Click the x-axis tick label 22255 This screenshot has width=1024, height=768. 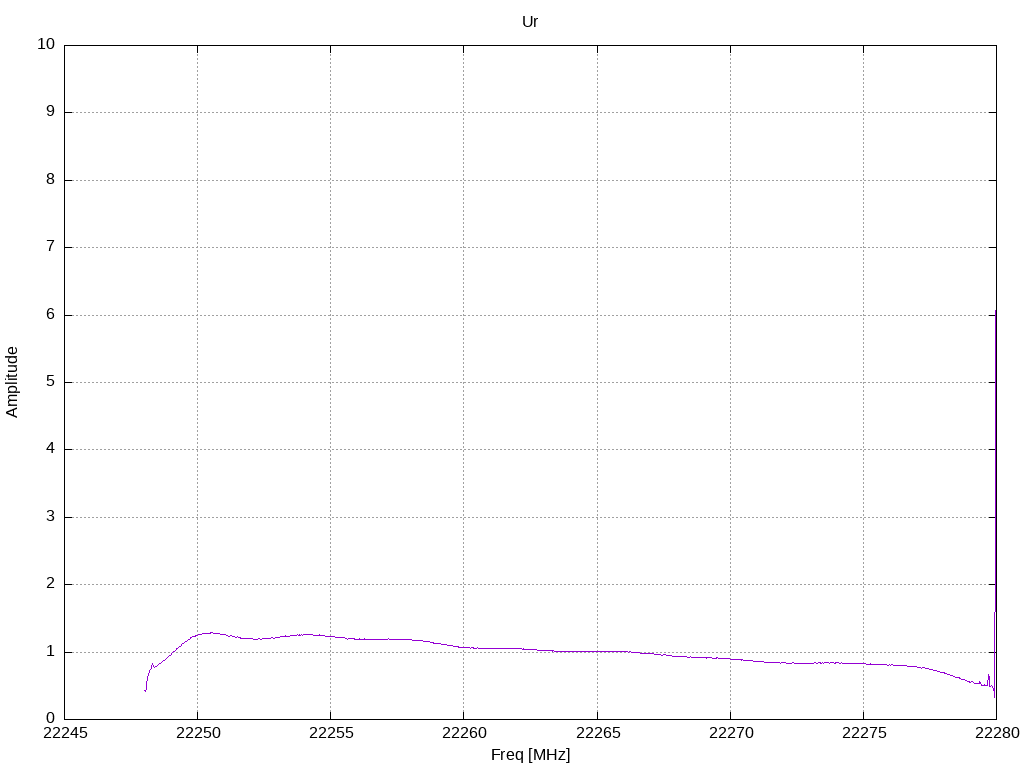[330, 733]
